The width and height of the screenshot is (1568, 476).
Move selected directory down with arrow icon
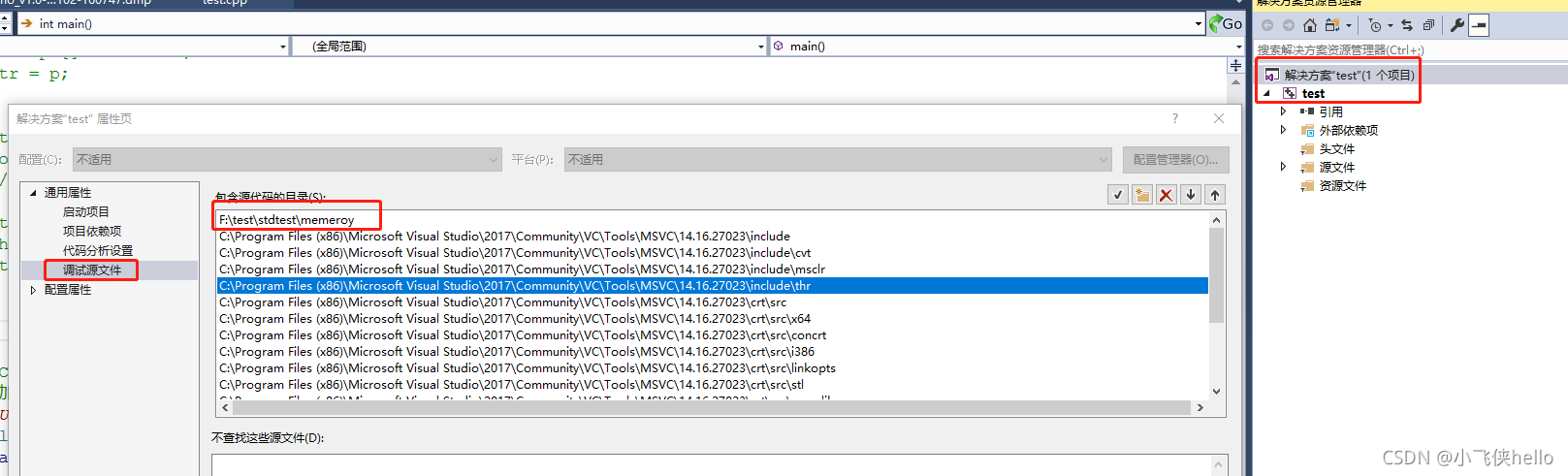point(1191,195)
